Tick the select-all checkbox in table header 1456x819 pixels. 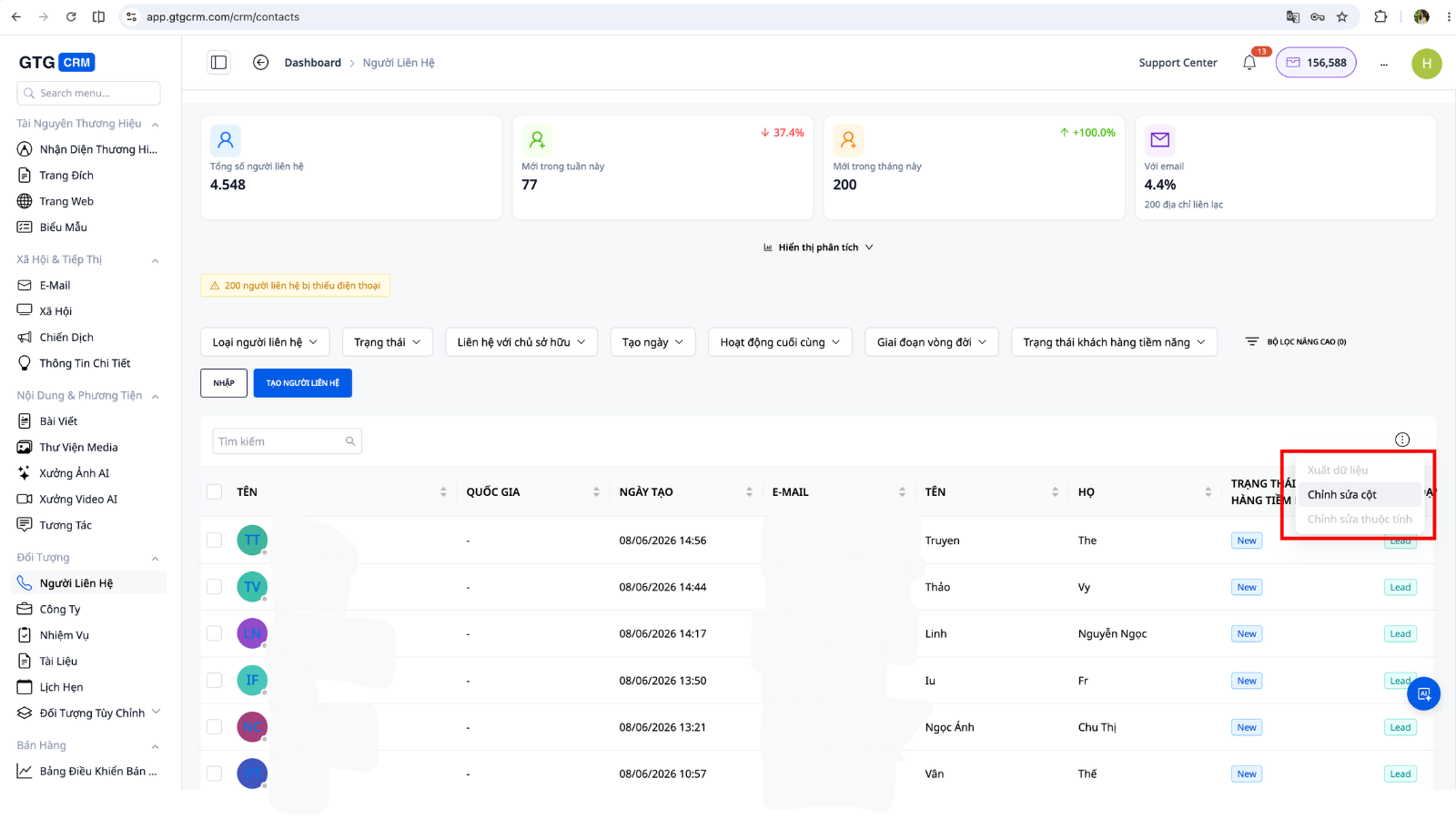pyautogui.click(x=215, y=491)
